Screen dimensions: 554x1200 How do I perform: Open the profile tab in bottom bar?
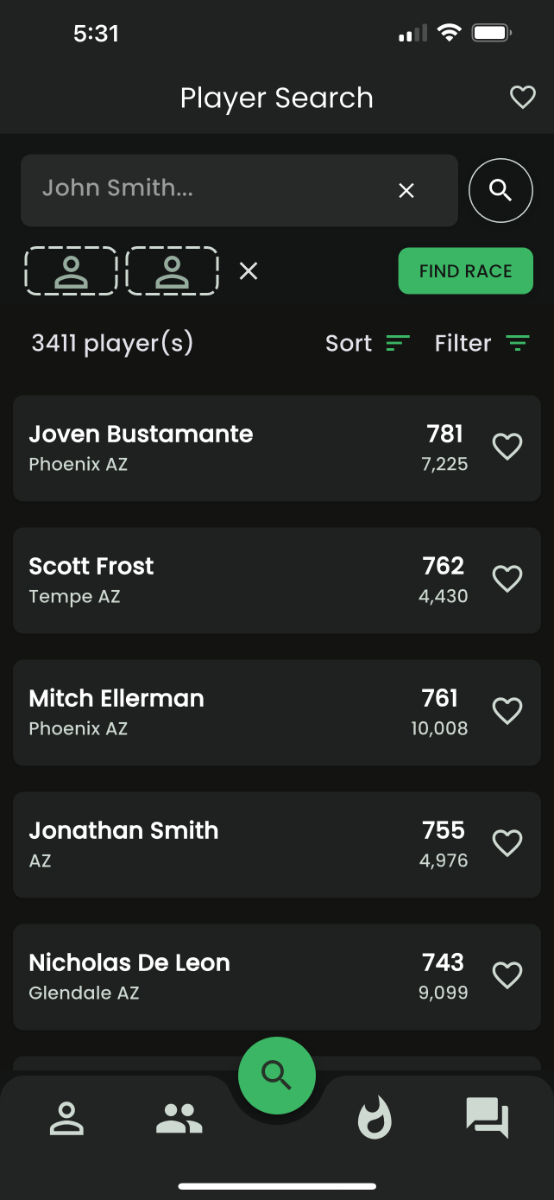(67, 1118)
